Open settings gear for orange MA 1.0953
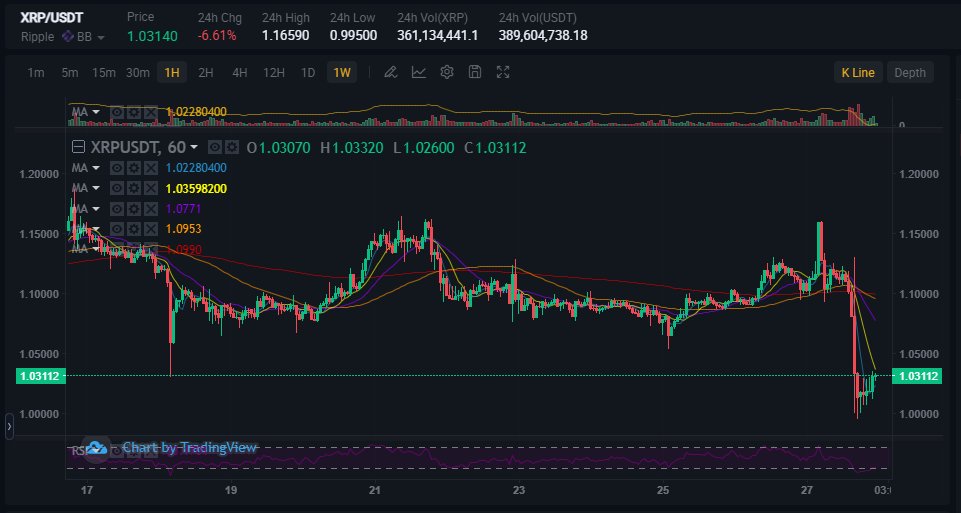 point(134,229)
